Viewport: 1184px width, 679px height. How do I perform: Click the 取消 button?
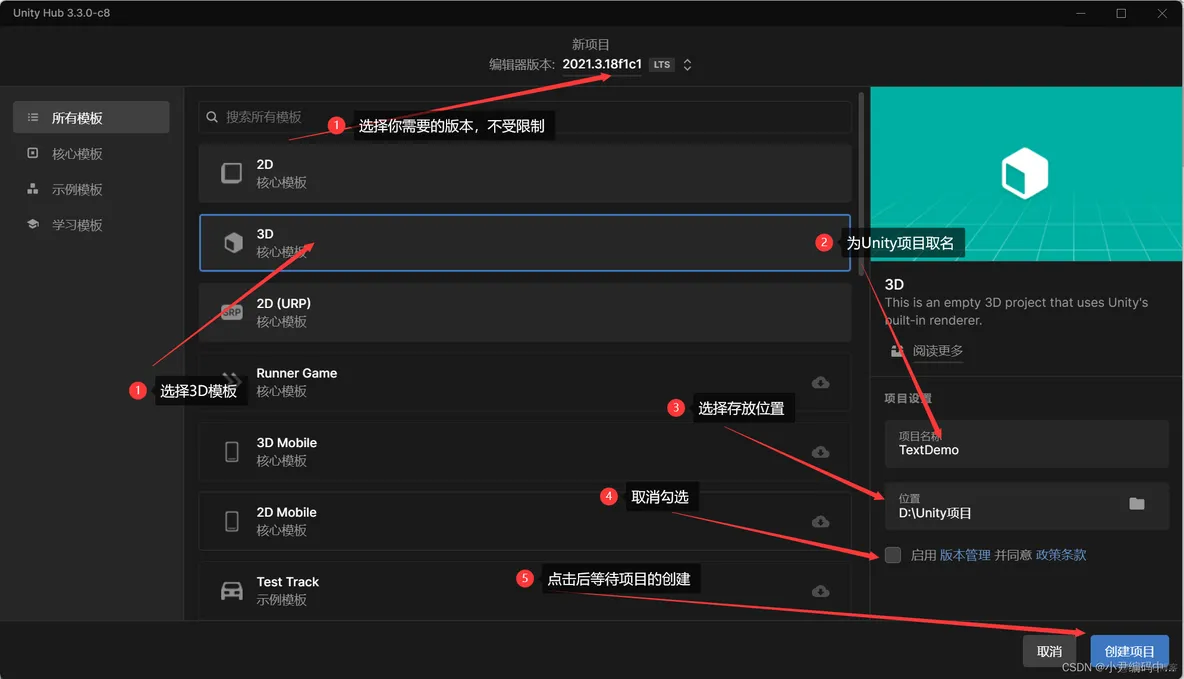pyautogui.click(x=1049, y=651)
